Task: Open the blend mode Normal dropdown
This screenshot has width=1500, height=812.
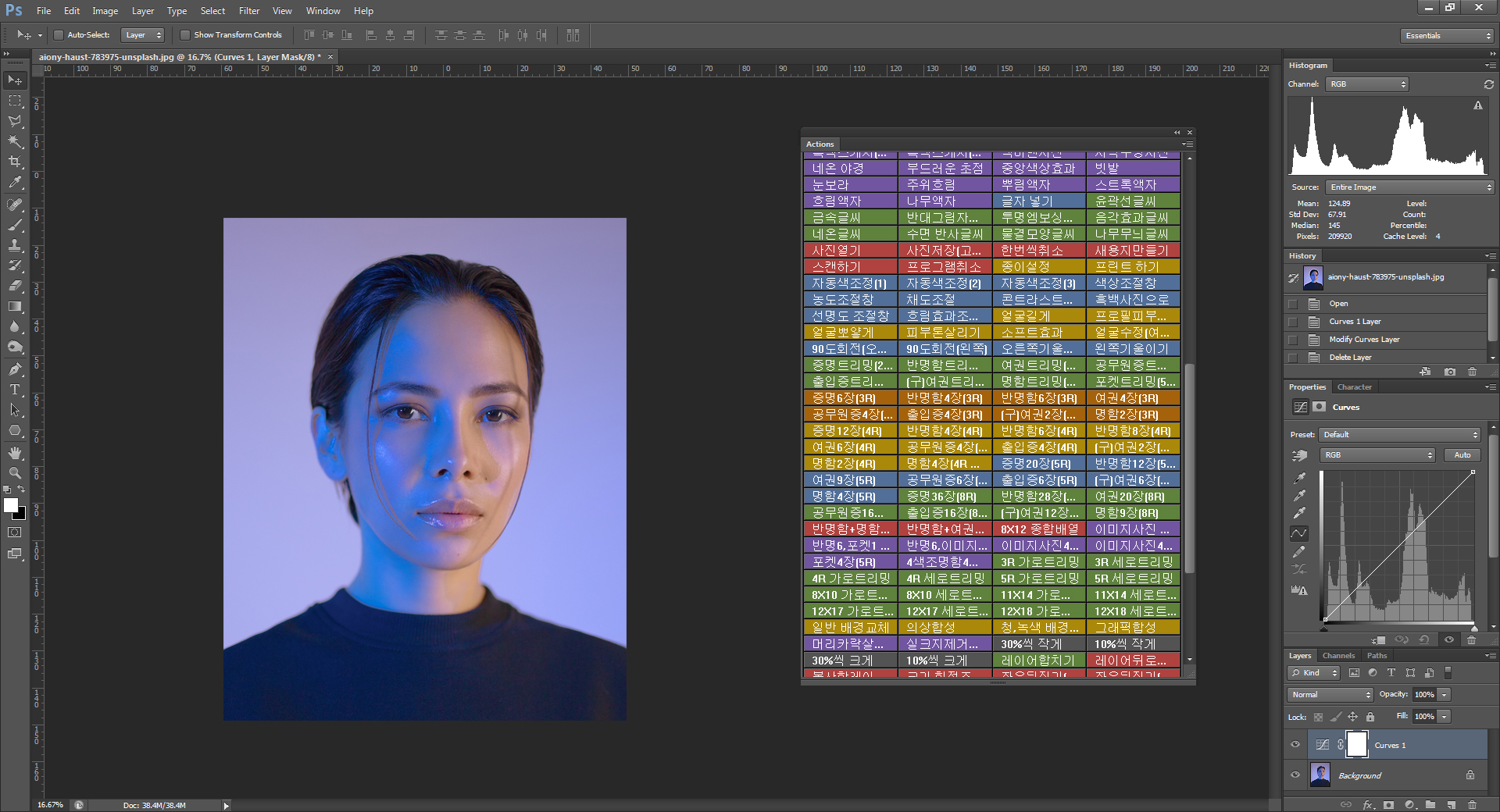Action: (x=1330, y=695)
